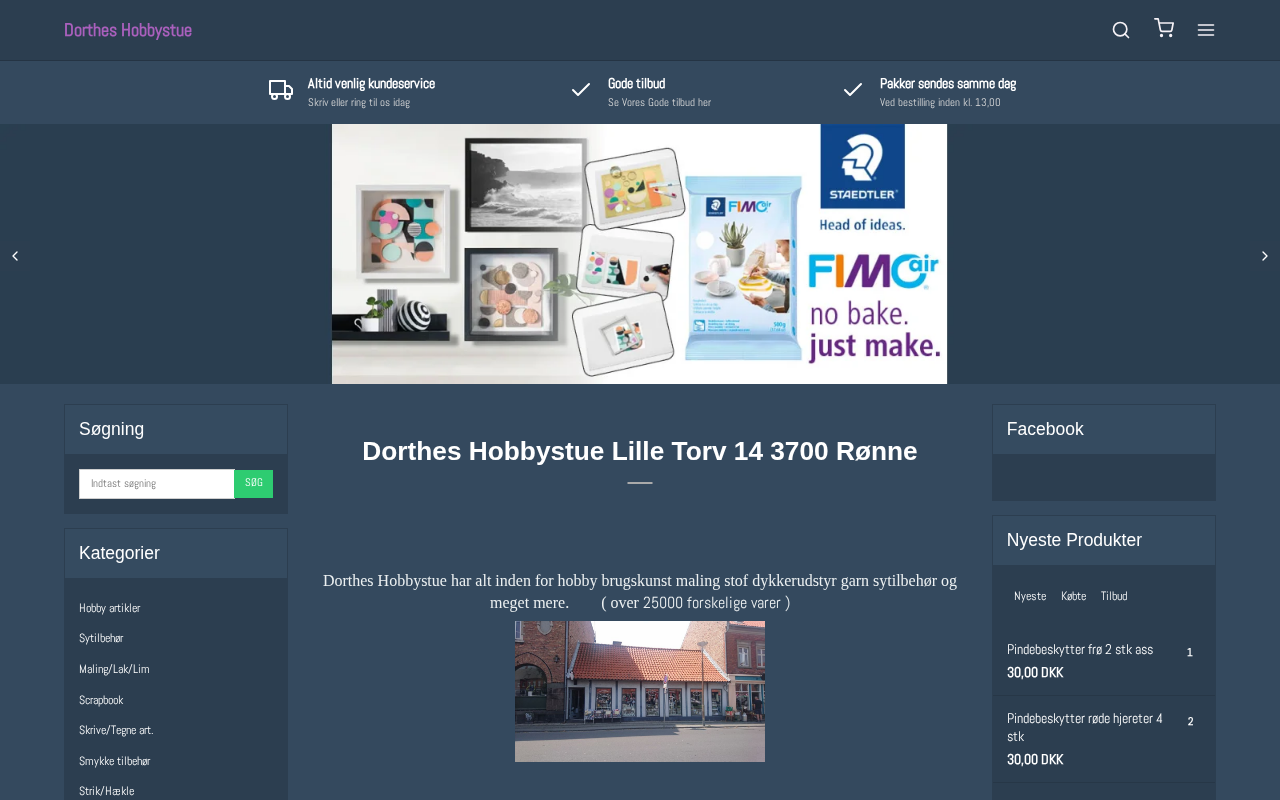
Task: Click the Dorthes Hobbystue logo
Action: tap(128, 30)
